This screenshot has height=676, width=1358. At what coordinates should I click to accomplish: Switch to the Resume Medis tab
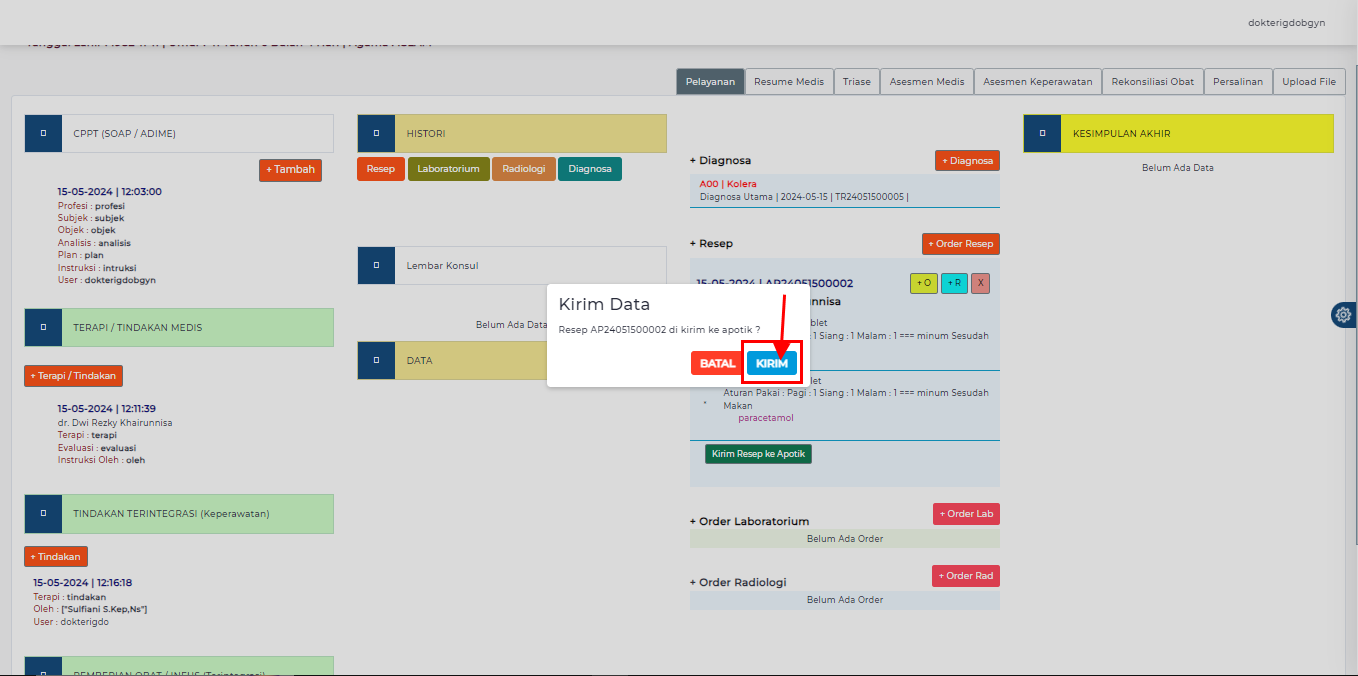(x=788, y=82)
